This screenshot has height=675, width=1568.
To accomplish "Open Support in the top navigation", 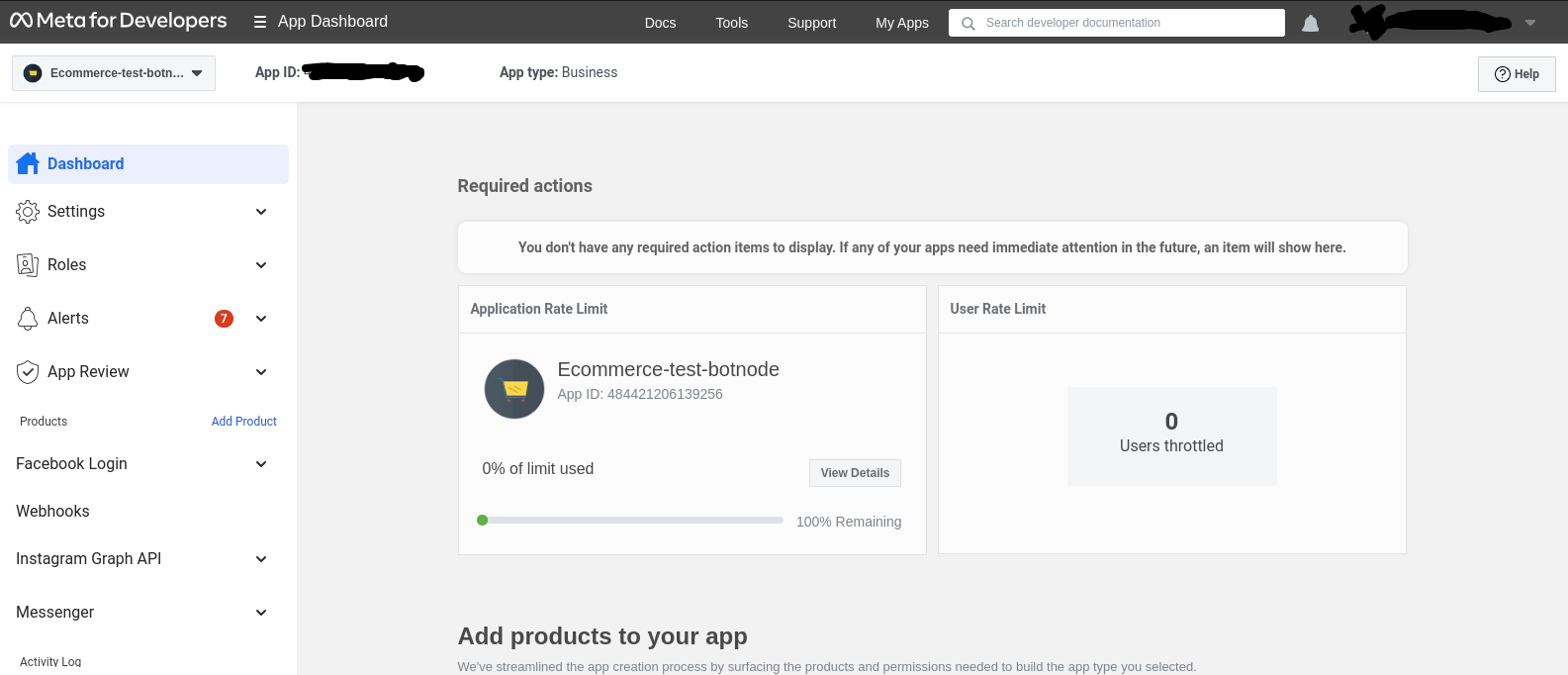I will 812,23.
